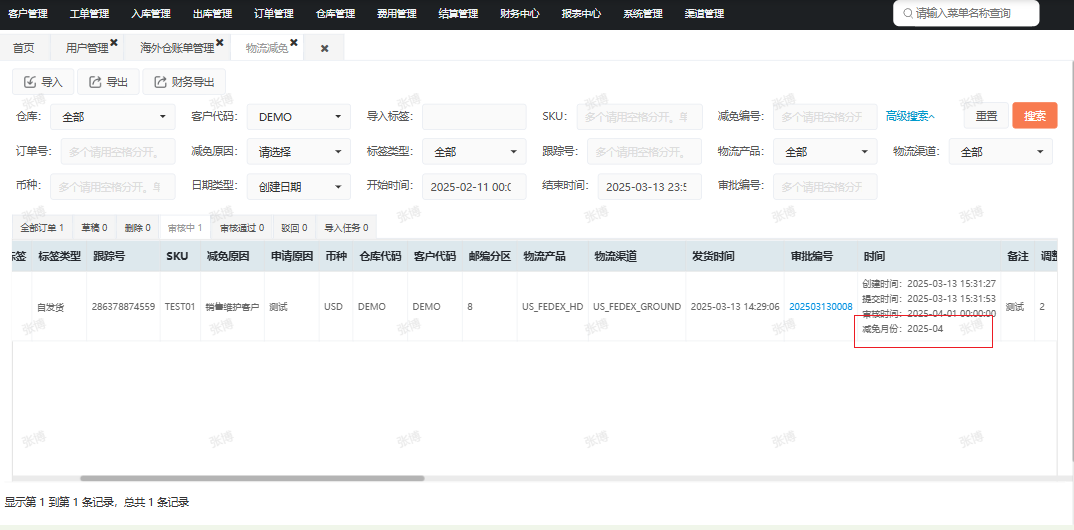Image resolution: width=1074 pixels, height=530 pixels.
Task: Open the 财务中心 menu
Action: (520, 14)
